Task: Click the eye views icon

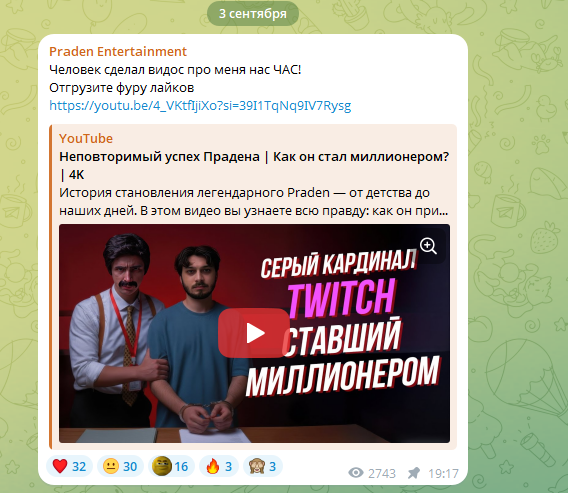Action: coord(356,473)
